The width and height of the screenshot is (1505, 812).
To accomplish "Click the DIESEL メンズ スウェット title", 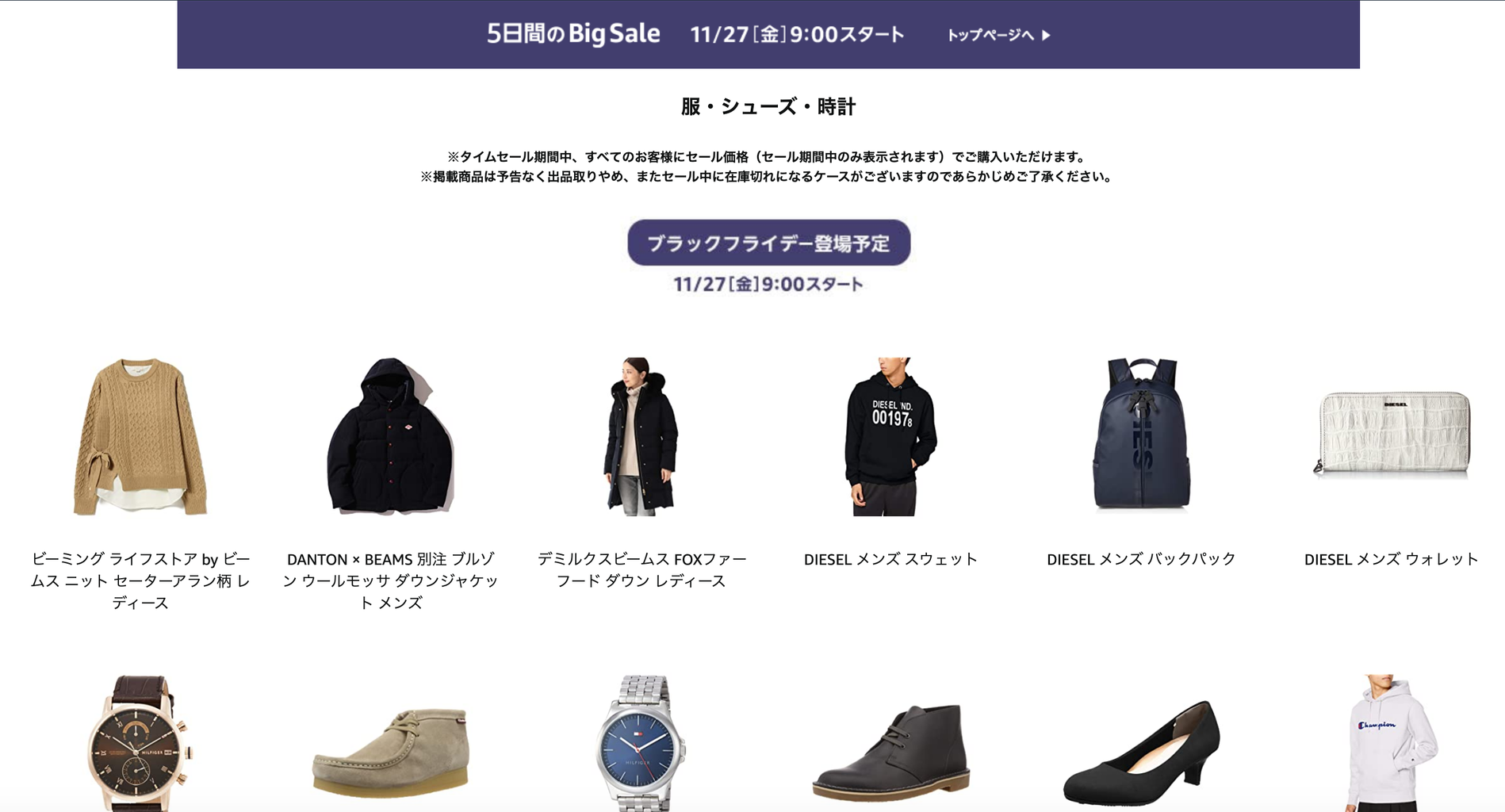I will [890, 559].
